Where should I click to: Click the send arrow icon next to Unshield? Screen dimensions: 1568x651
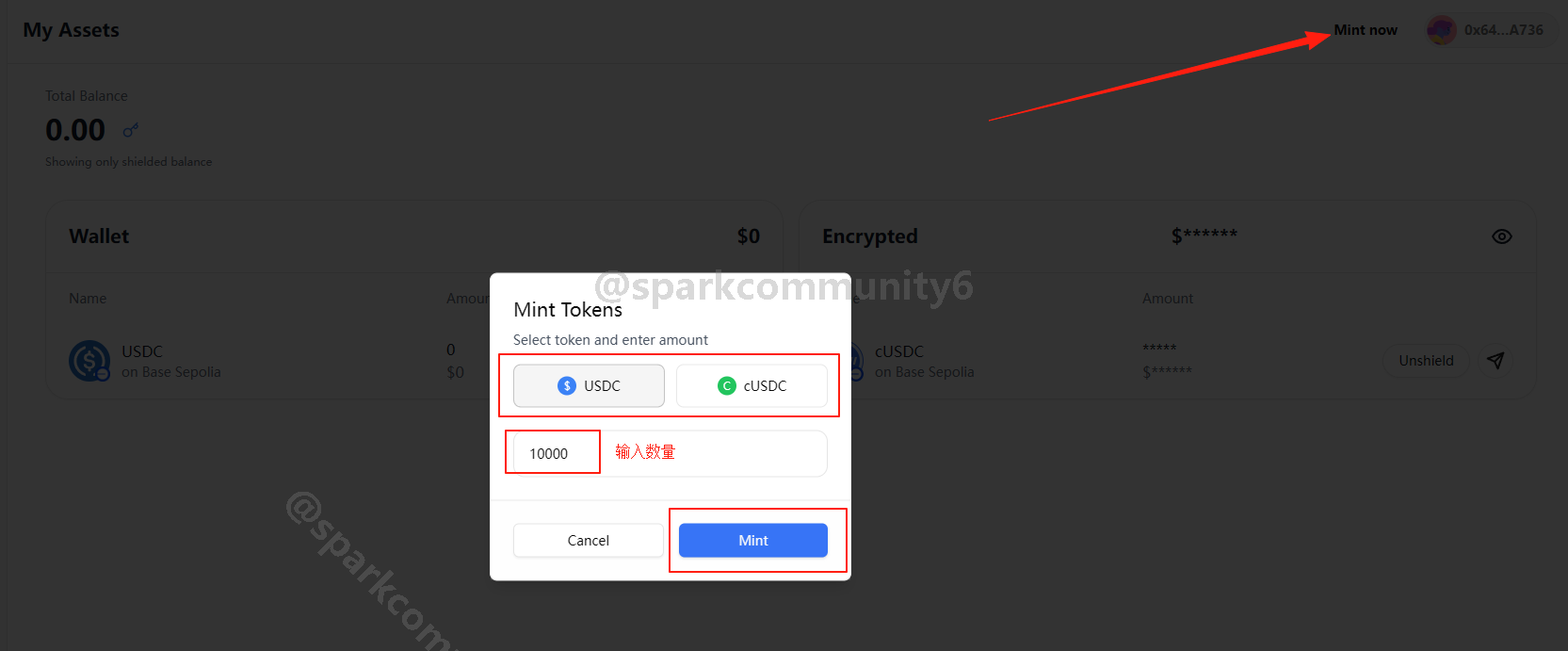[x=1495, y=360]
